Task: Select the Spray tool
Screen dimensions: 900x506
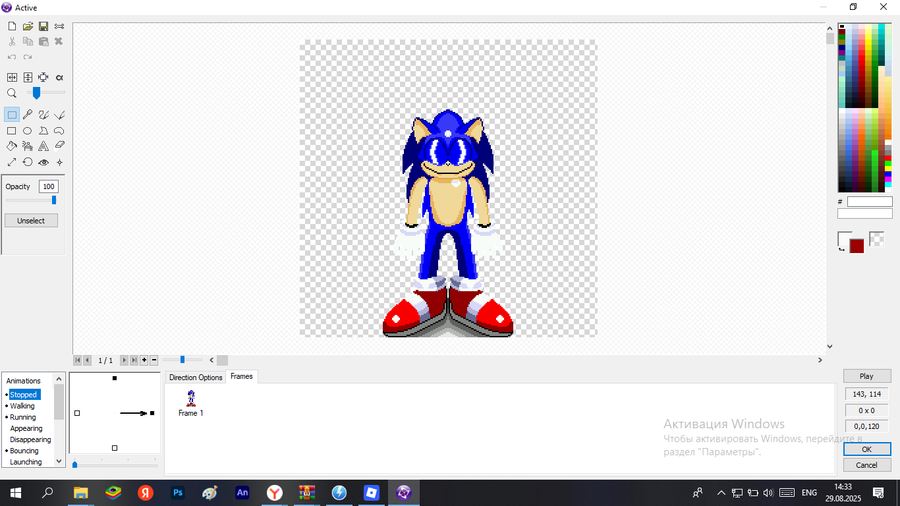Action: coord(28,146)
